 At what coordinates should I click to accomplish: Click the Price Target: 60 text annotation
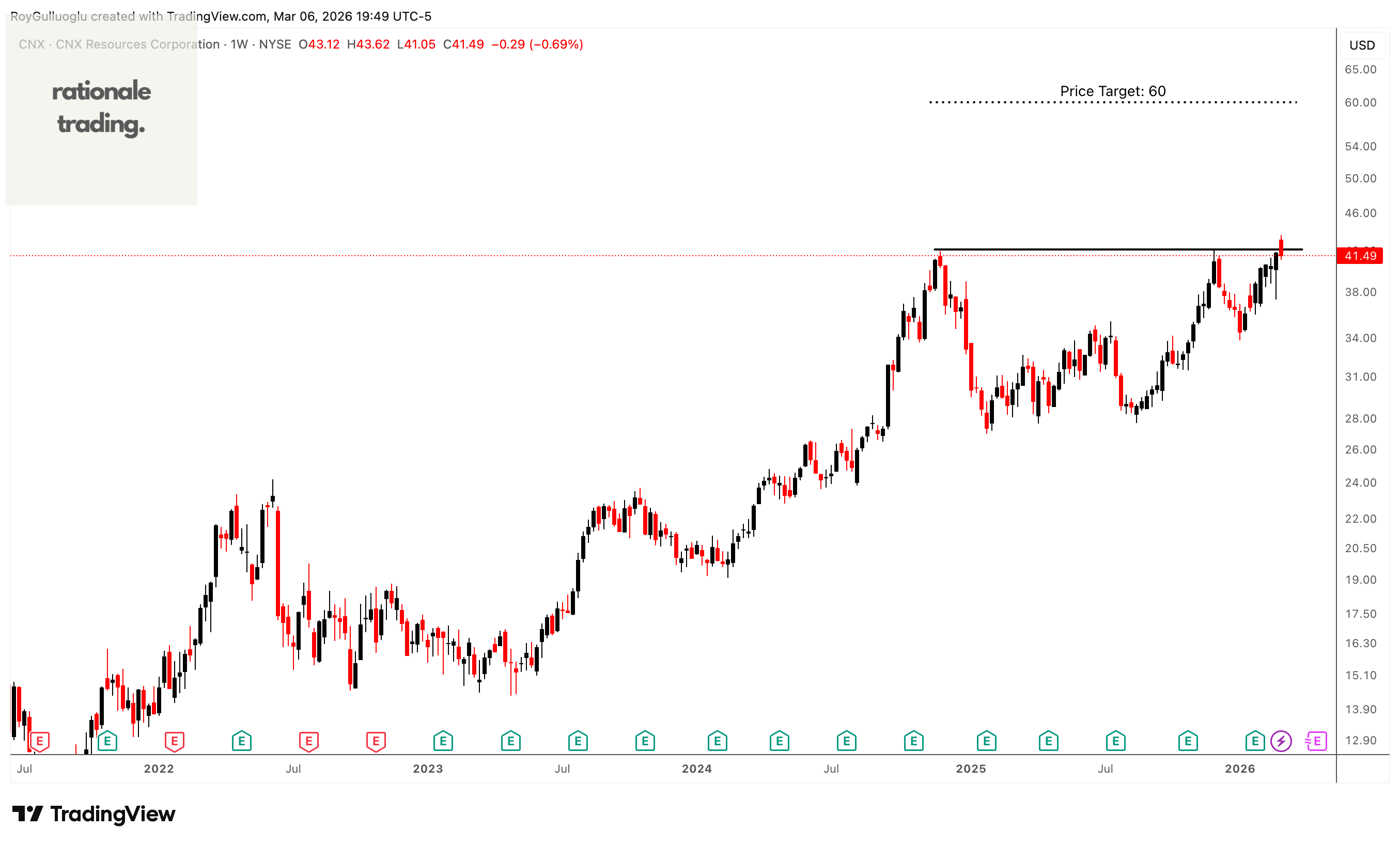[1112, 91]
